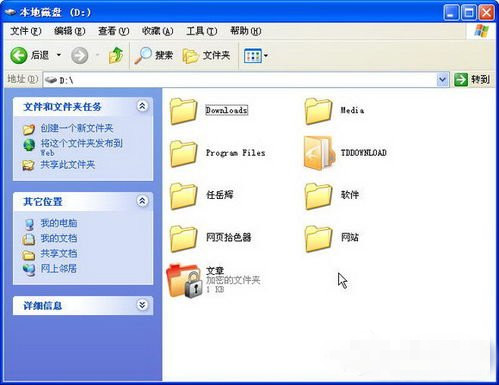Click the TDDOWNLOAD name label
Image resolution: width=499 pixels, height=385 pixels.
pyautogui.click(x=364, y=153)
